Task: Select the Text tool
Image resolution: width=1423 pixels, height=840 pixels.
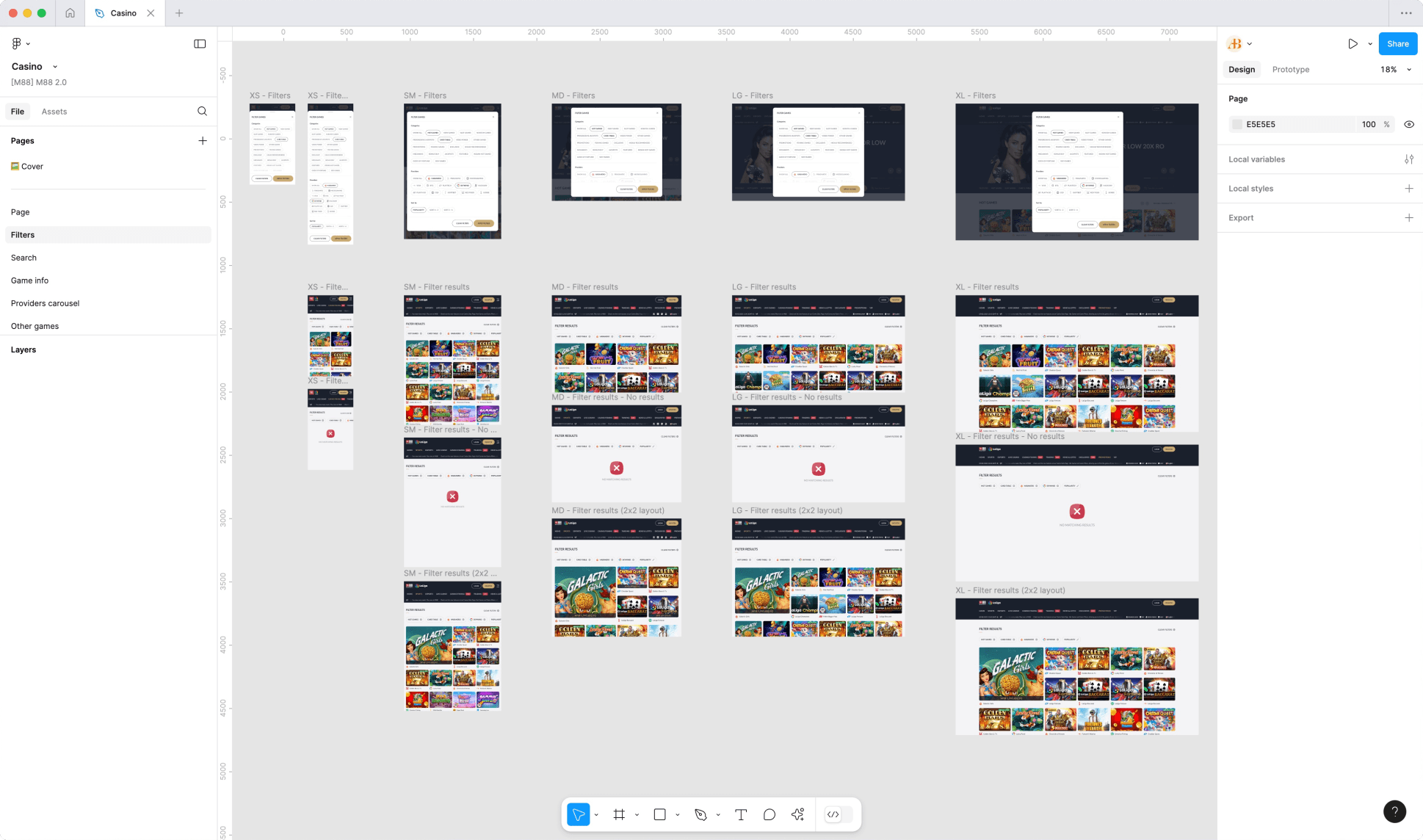Action: point(741,814)
